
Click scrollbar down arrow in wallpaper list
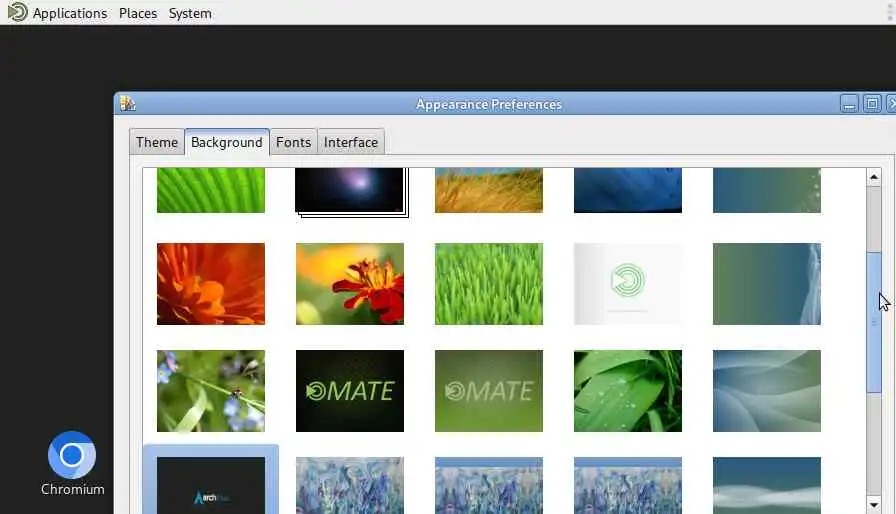[874, 504]
